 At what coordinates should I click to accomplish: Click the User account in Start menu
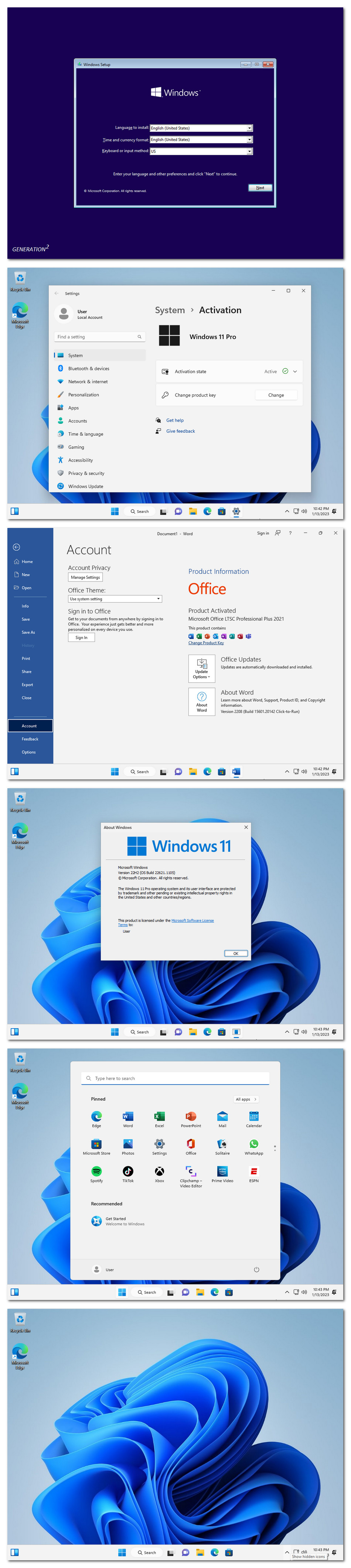103,1270
